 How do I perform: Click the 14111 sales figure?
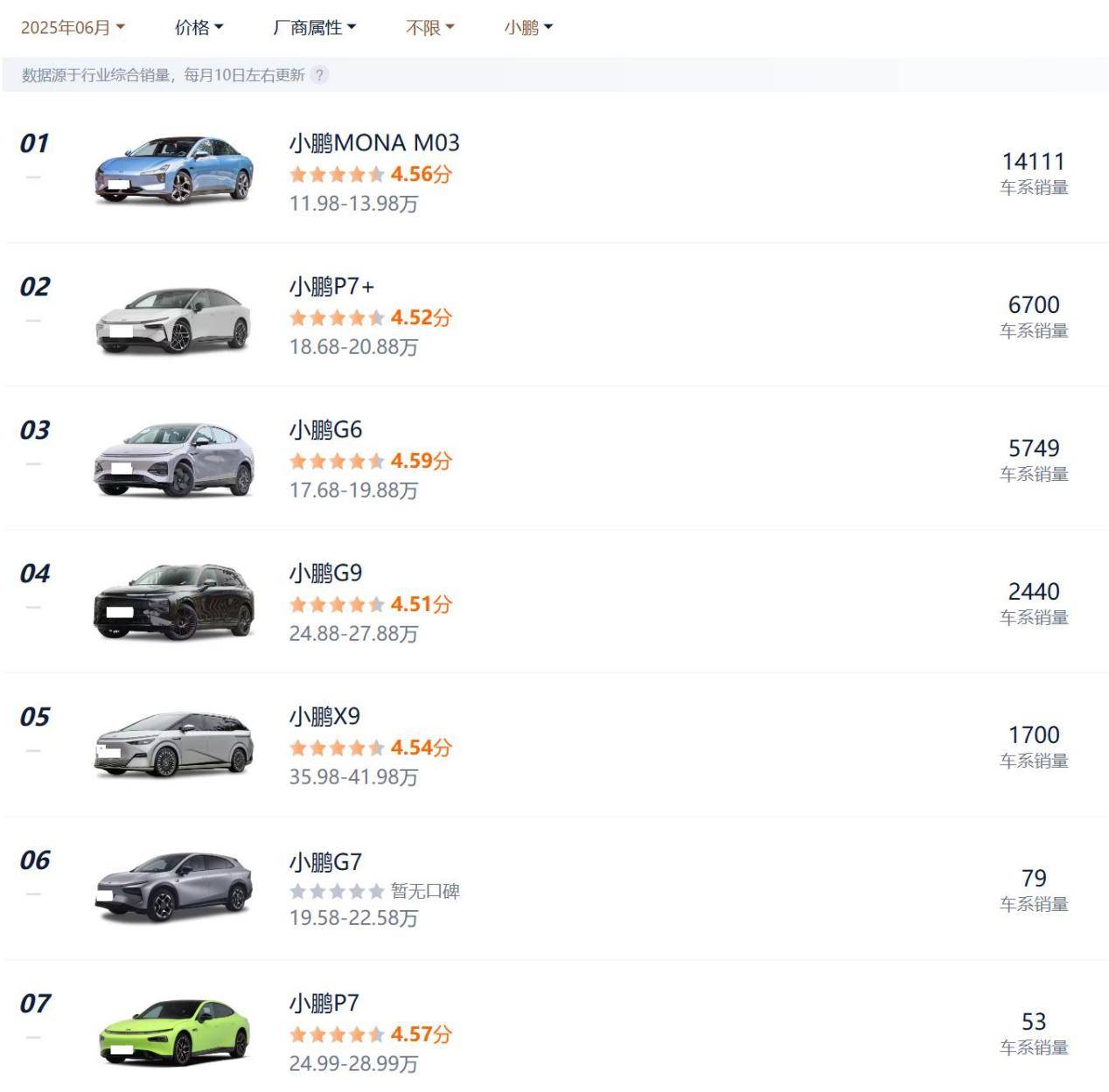click(1033, 162)
